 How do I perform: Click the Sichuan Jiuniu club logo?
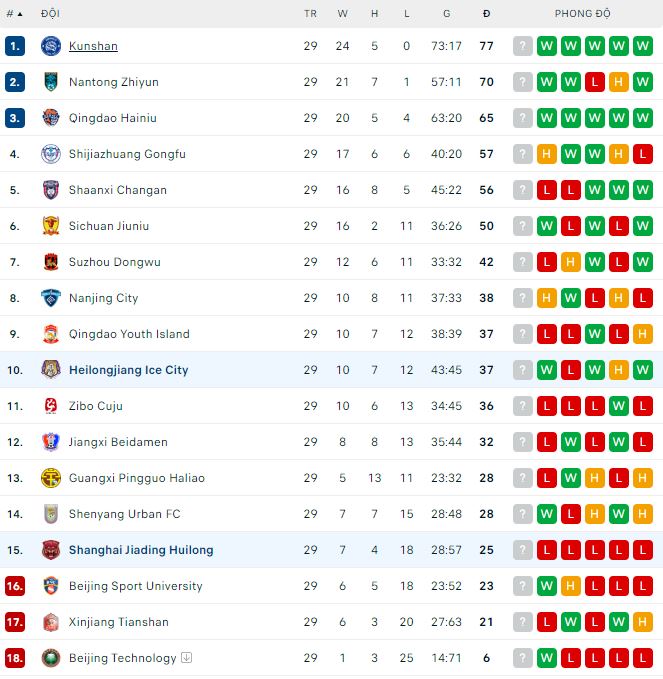click(x=51, y=226)
